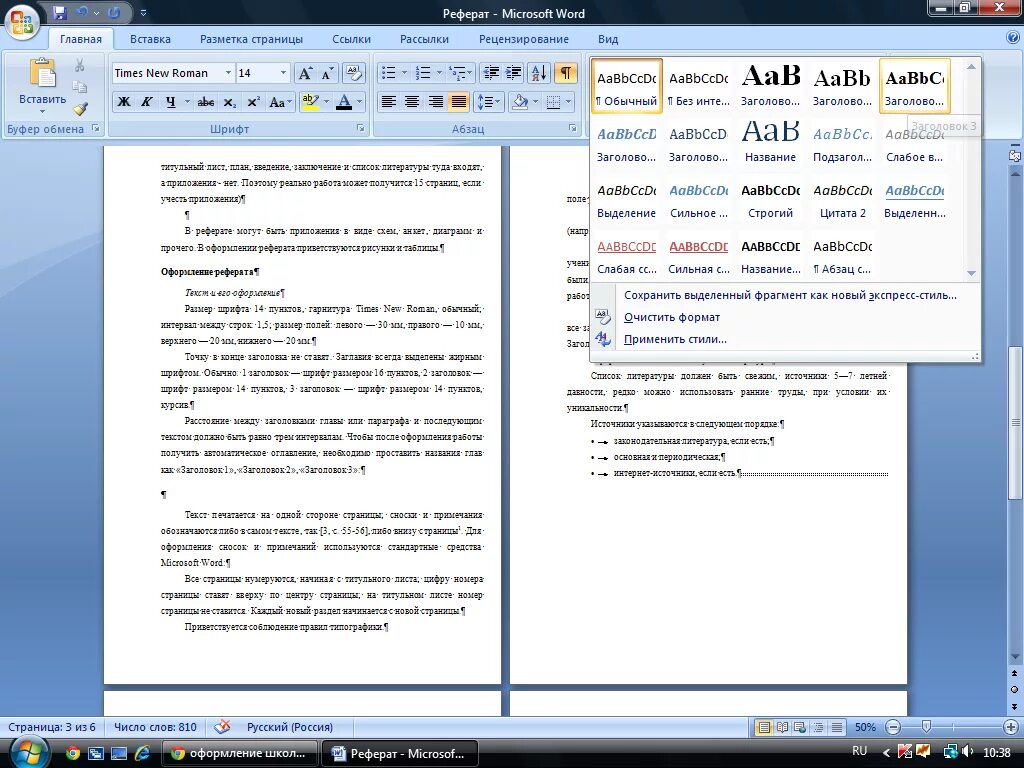The image size is (1024, 768).
Task: Apply subscript formatting
Action: [229, 102]
